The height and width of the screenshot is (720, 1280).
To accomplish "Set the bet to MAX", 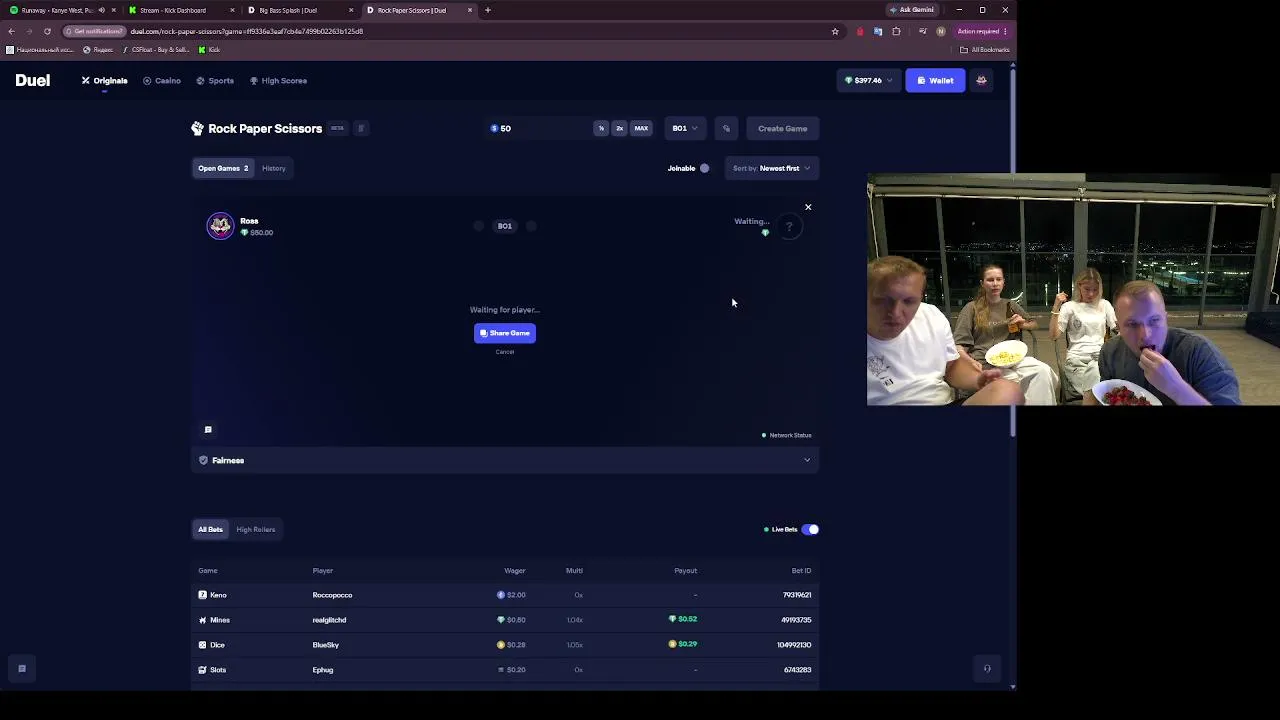I will tap(641, 128).
